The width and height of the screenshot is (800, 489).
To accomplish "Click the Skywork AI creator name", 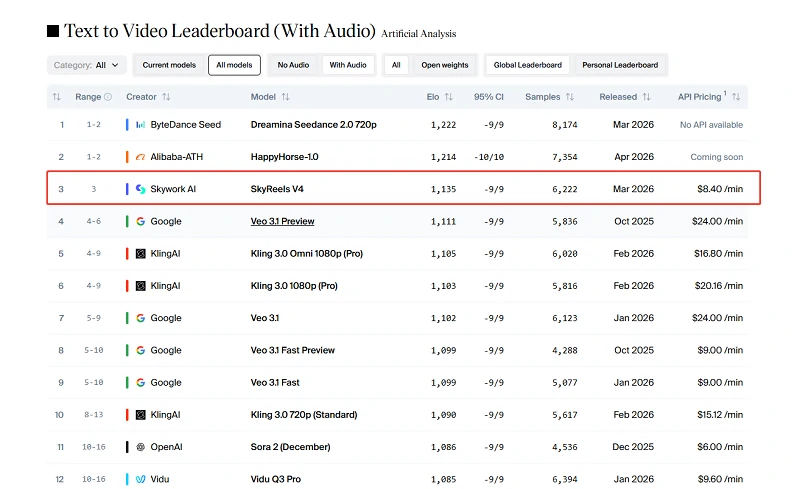I will click(x=173, y=189).
